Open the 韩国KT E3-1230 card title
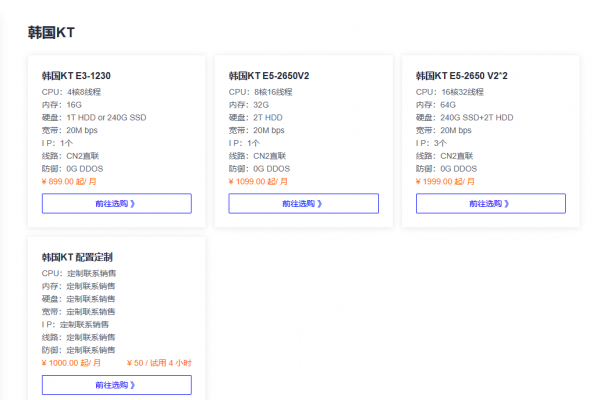Screen dimensions: 600x400 pyautogui.click(x=76, y=76)
